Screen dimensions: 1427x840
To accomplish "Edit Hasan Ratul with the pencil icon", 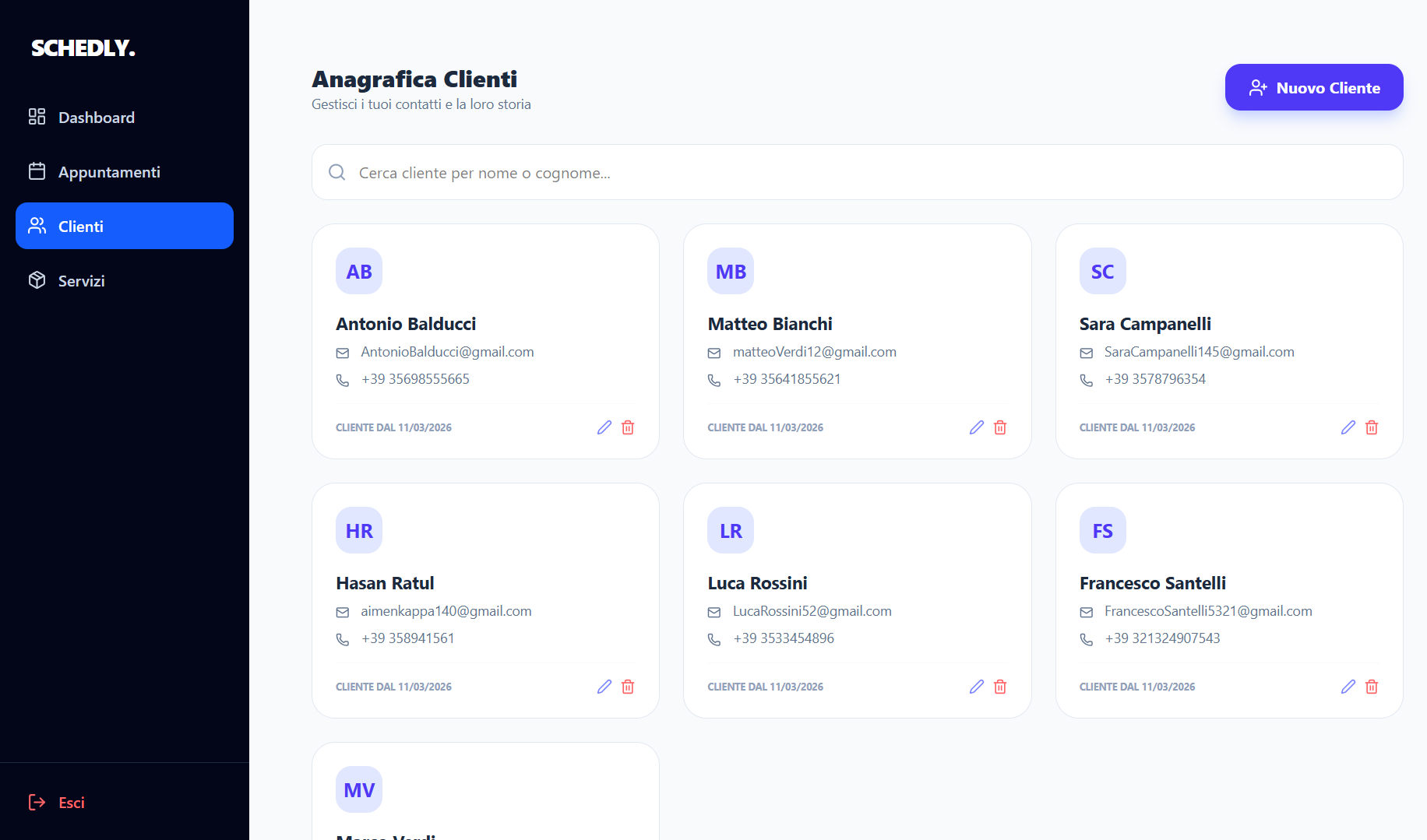I will point(604,687).
